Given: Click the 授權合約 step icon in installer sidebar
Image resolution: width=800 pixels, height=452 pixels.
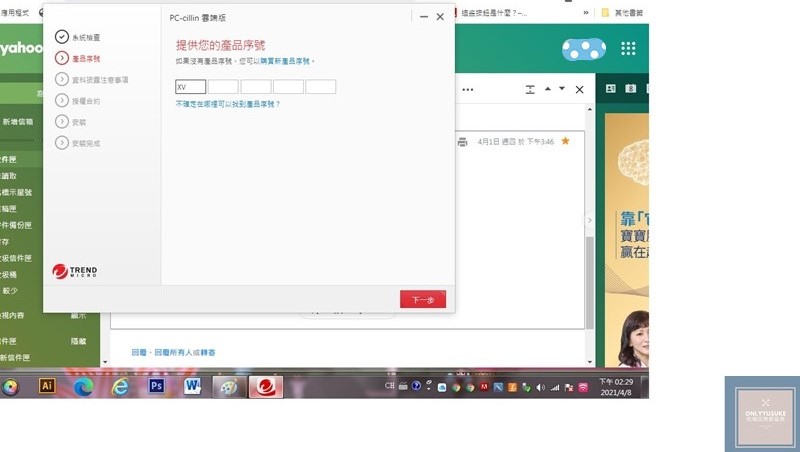Looking at the screenshot, I should [x=62, y=101].
